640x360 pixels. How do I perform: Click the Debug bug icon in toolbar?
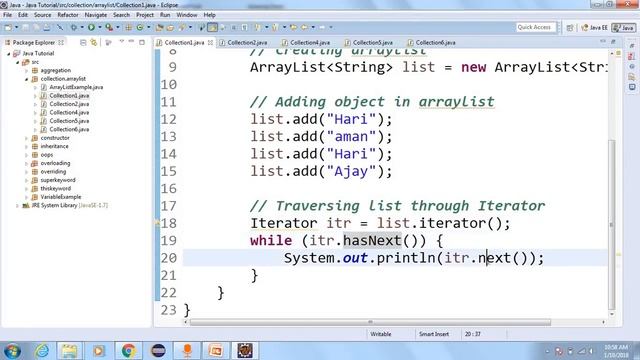point(74,27)
